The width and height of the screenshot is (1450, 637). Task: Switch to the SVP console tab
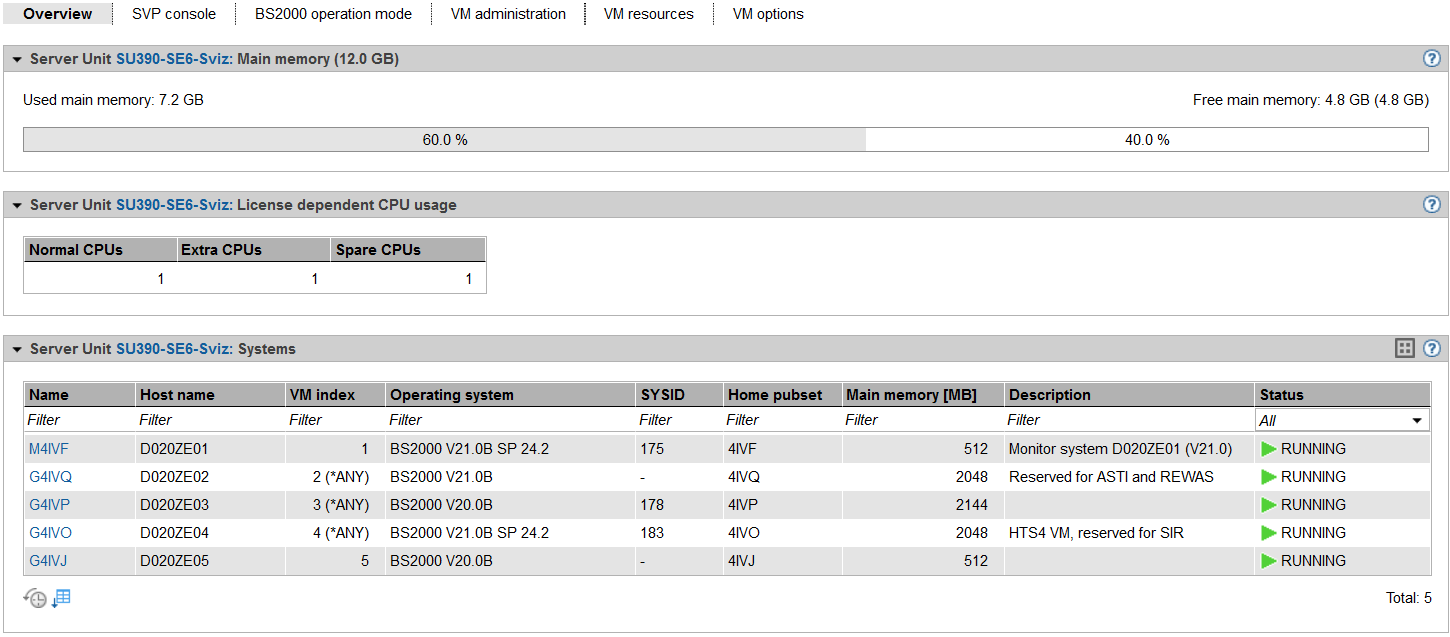coord(174,14)
